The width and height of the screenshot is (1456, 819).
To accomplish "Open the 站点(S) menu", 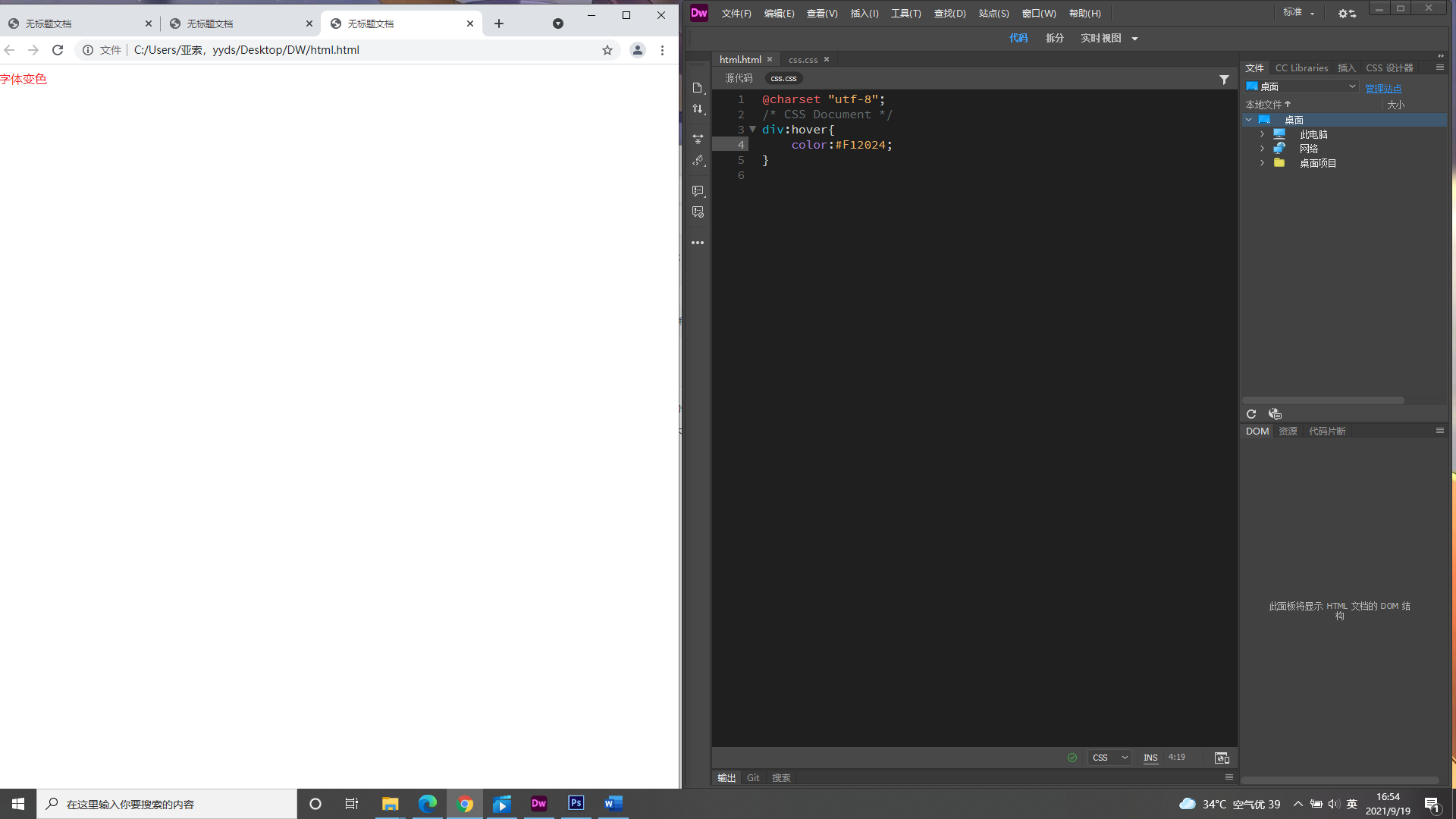I will [x=993, y=13].
